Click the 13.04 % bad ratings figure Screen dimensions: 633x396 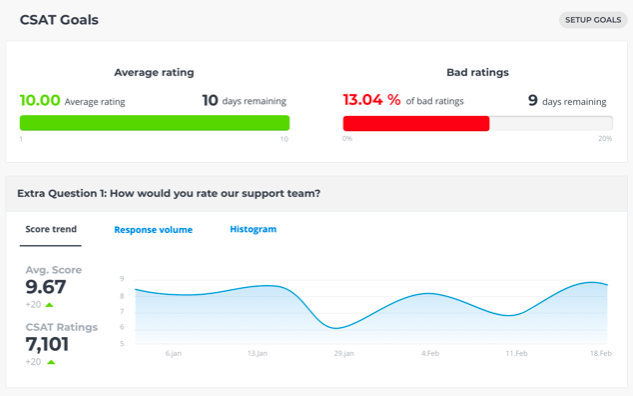[372, 100]
